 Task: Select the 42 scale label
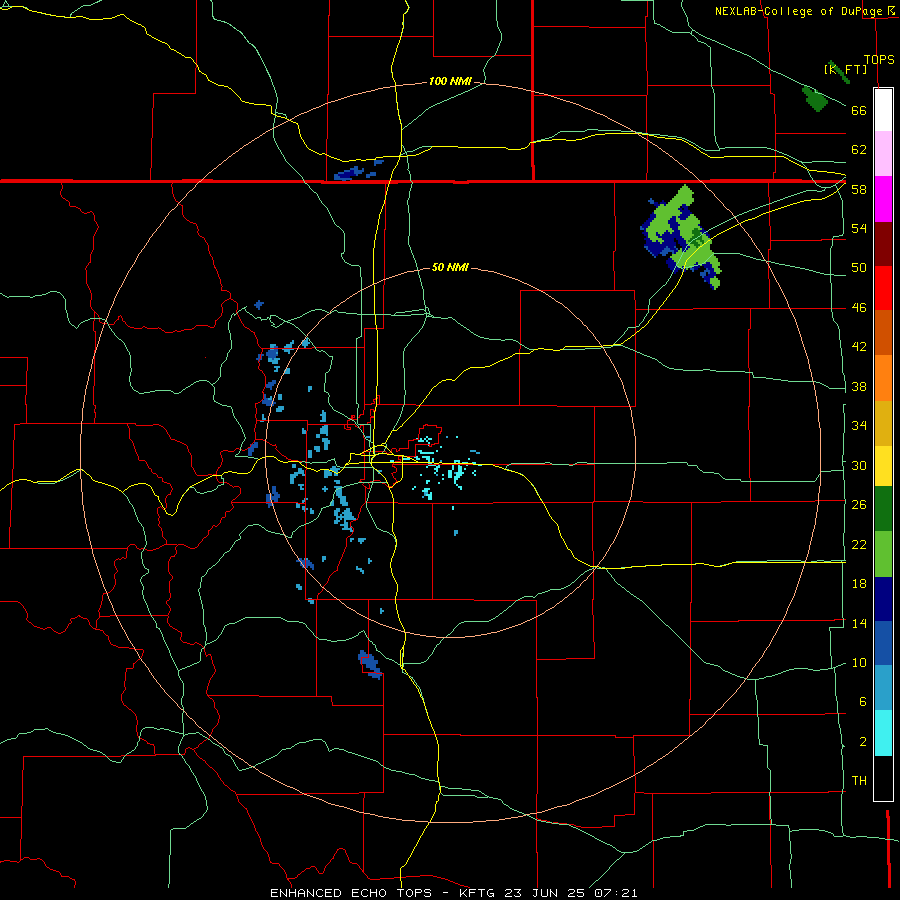click(859, 347)
